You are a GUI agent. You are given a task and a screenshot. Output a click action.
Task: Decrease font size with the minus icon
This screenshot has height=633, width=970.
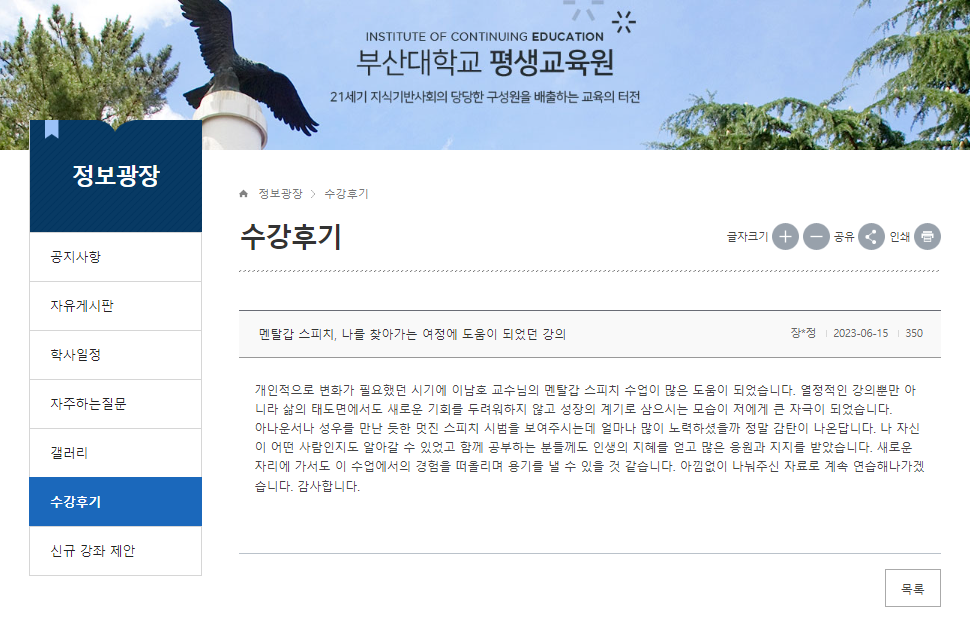pos(816,237)
